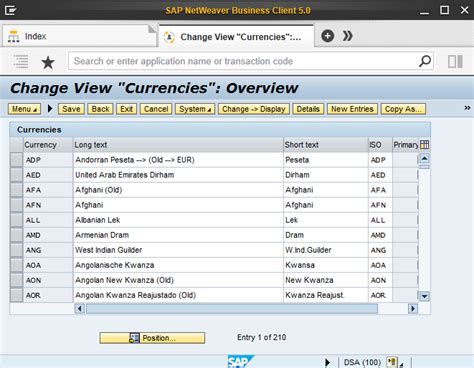This screenshot has height=368, width=474.
Task: Click the 'New Kwanza' short text cell
Action: [x=326, y=280]
